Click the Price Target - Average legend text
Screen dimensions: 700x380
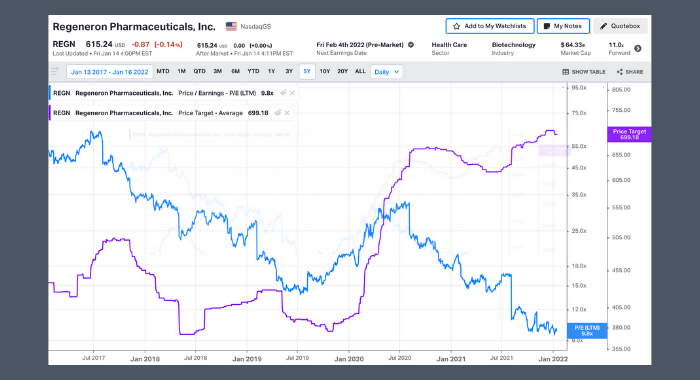[x=210, y=113]
